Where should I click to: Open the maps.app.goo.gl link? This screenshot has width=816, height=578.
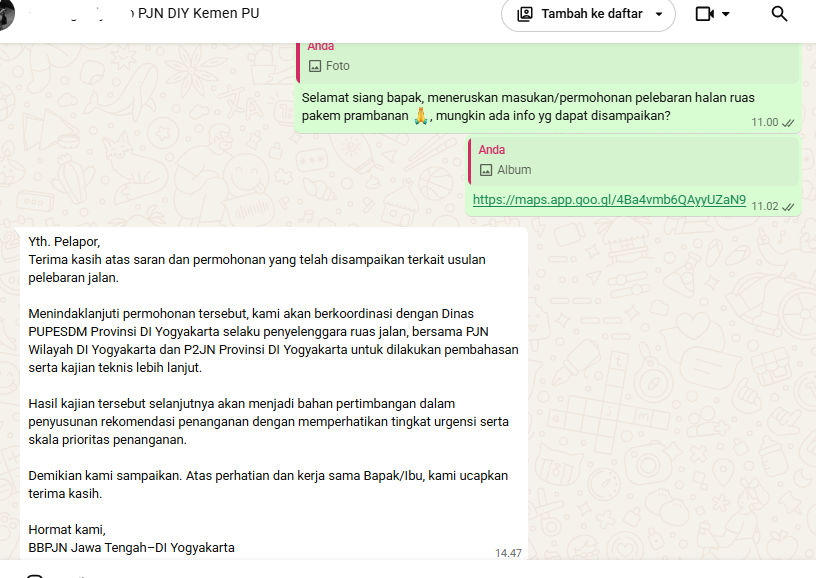(609, 200)
